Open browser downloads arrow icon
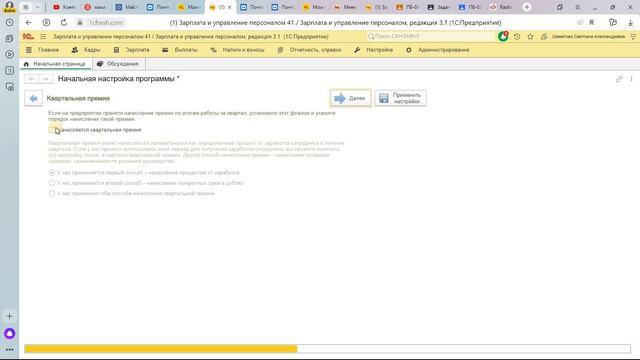Image resolution: width=640 pixels, height=360 pixels. (631, 22)
